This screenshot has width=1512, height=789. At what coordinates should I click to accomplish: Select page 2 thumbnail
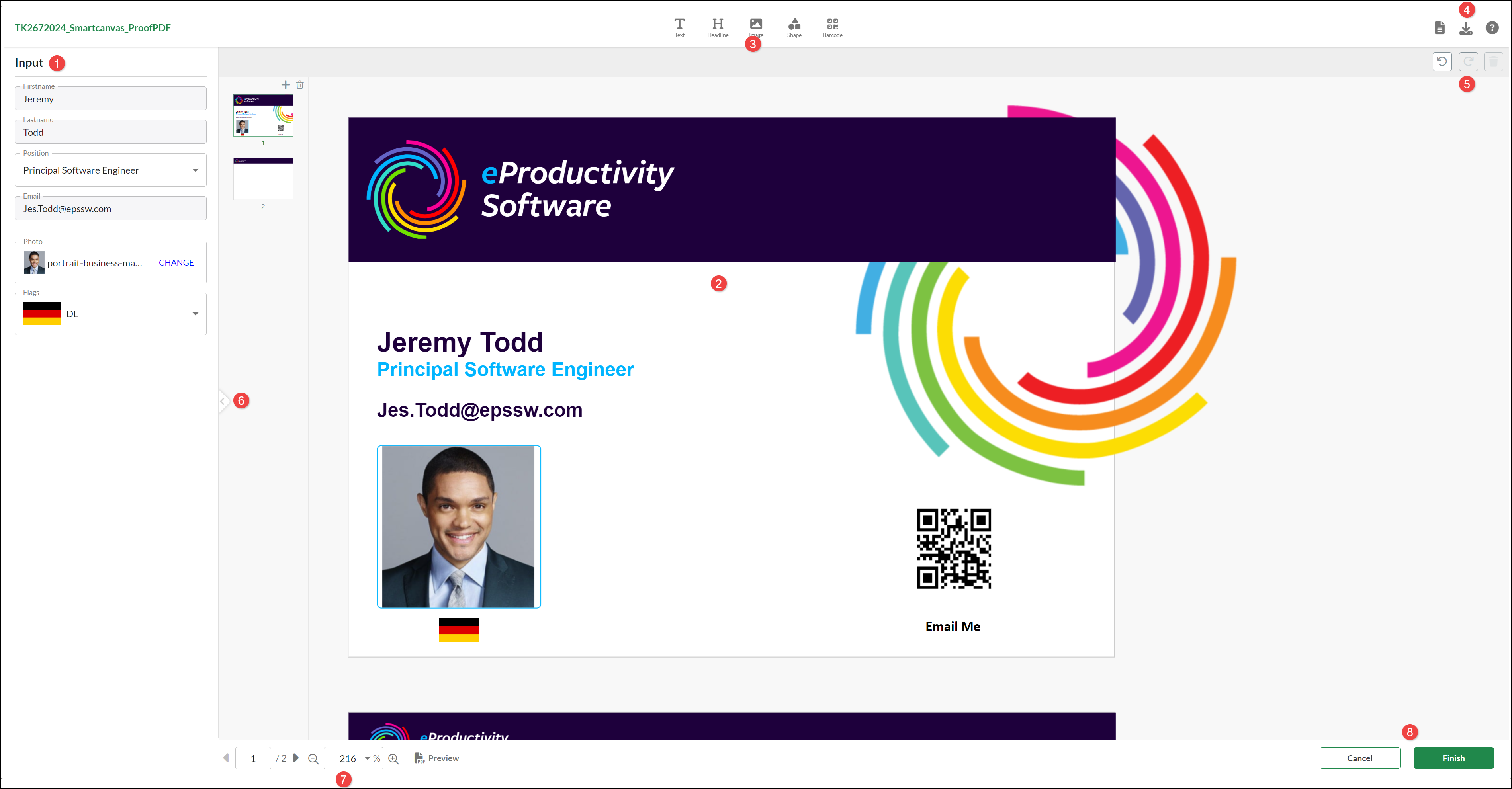(x=263, y=179)
